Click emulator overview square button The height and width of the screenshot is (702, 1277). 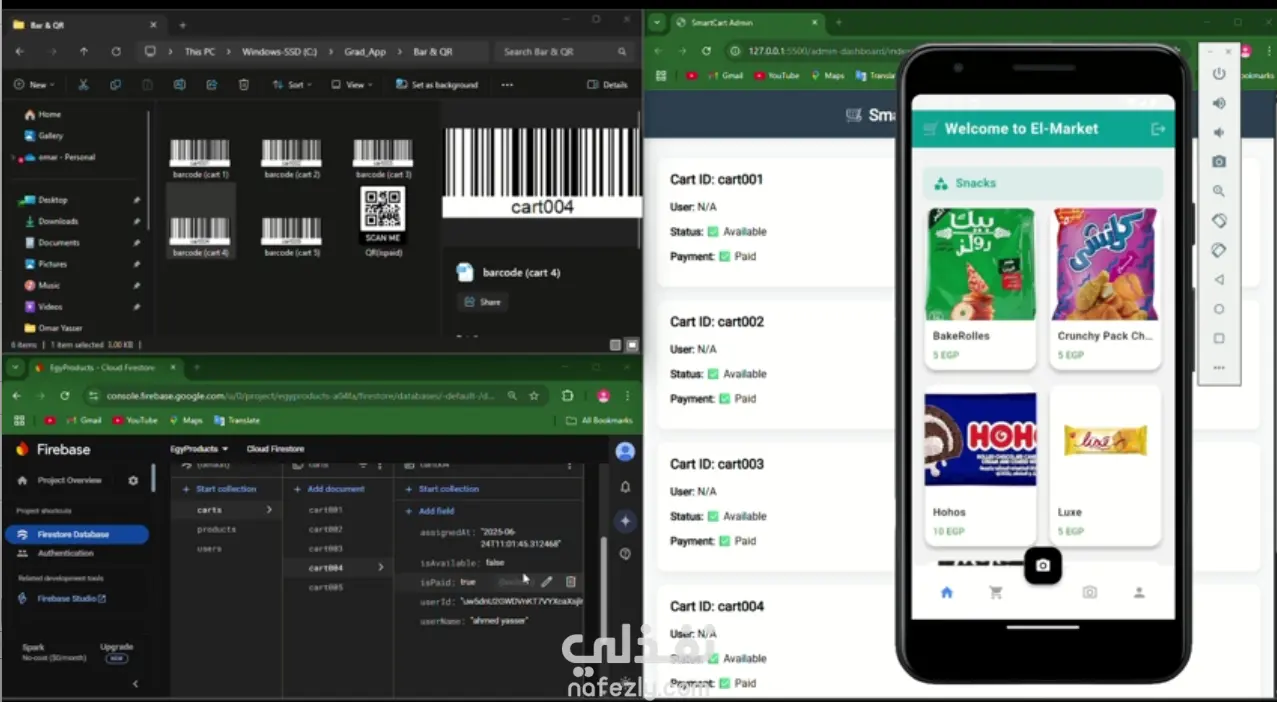coord(1219,338)
